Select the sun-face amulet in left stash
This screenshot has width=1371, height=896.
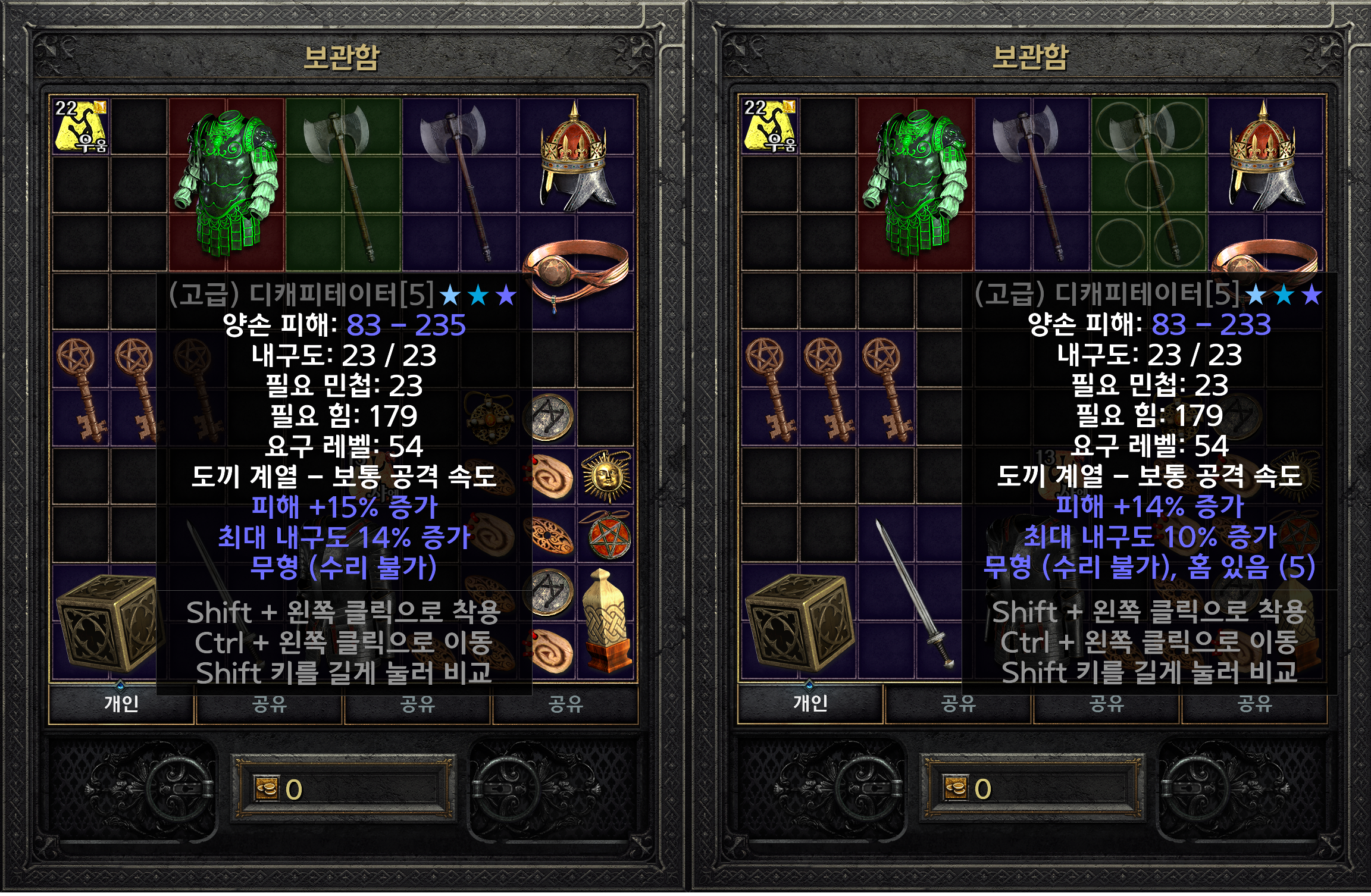coord(606,477)
